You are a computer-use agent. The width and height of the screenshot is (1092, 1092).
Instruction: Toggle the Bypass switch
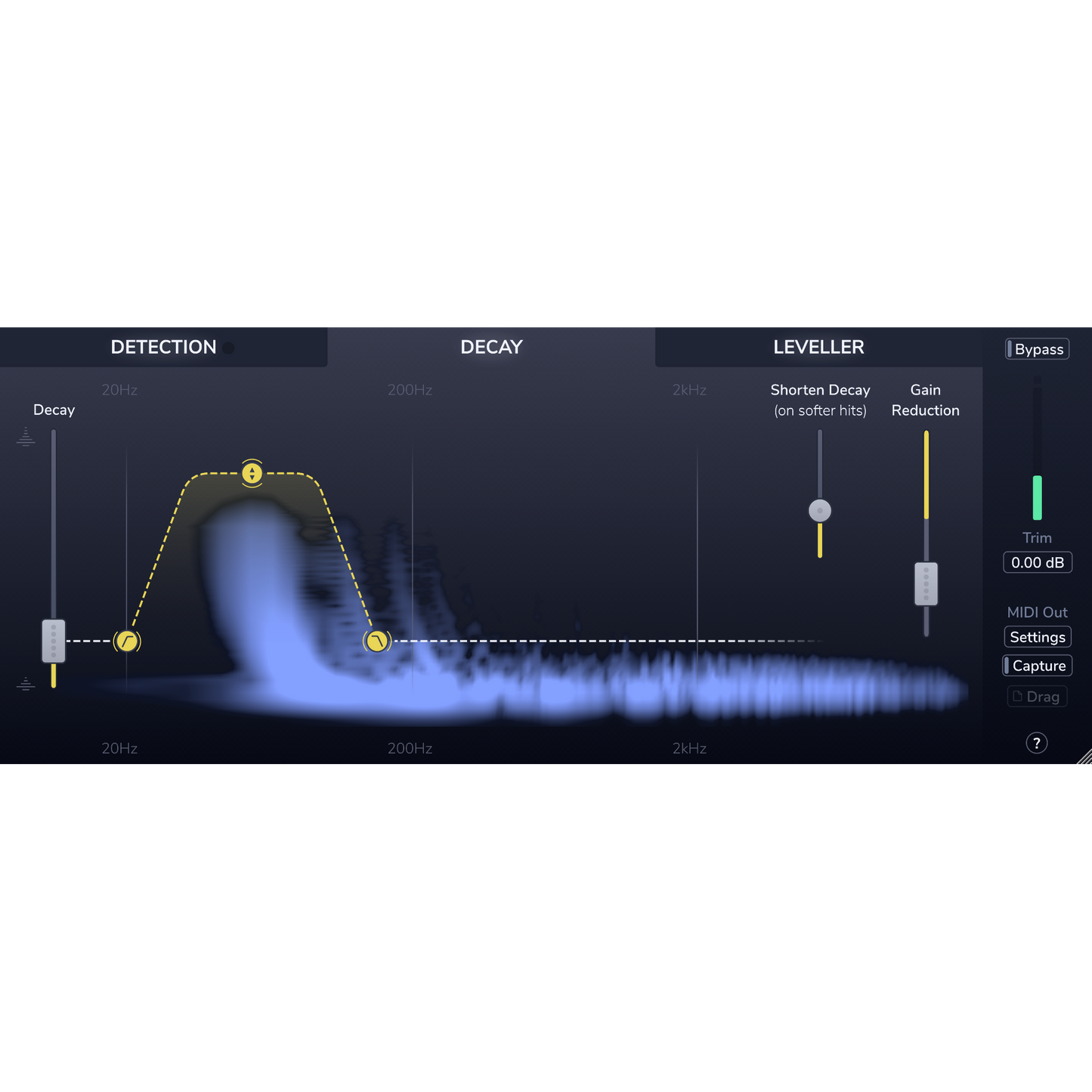[x=1038, y=349]
